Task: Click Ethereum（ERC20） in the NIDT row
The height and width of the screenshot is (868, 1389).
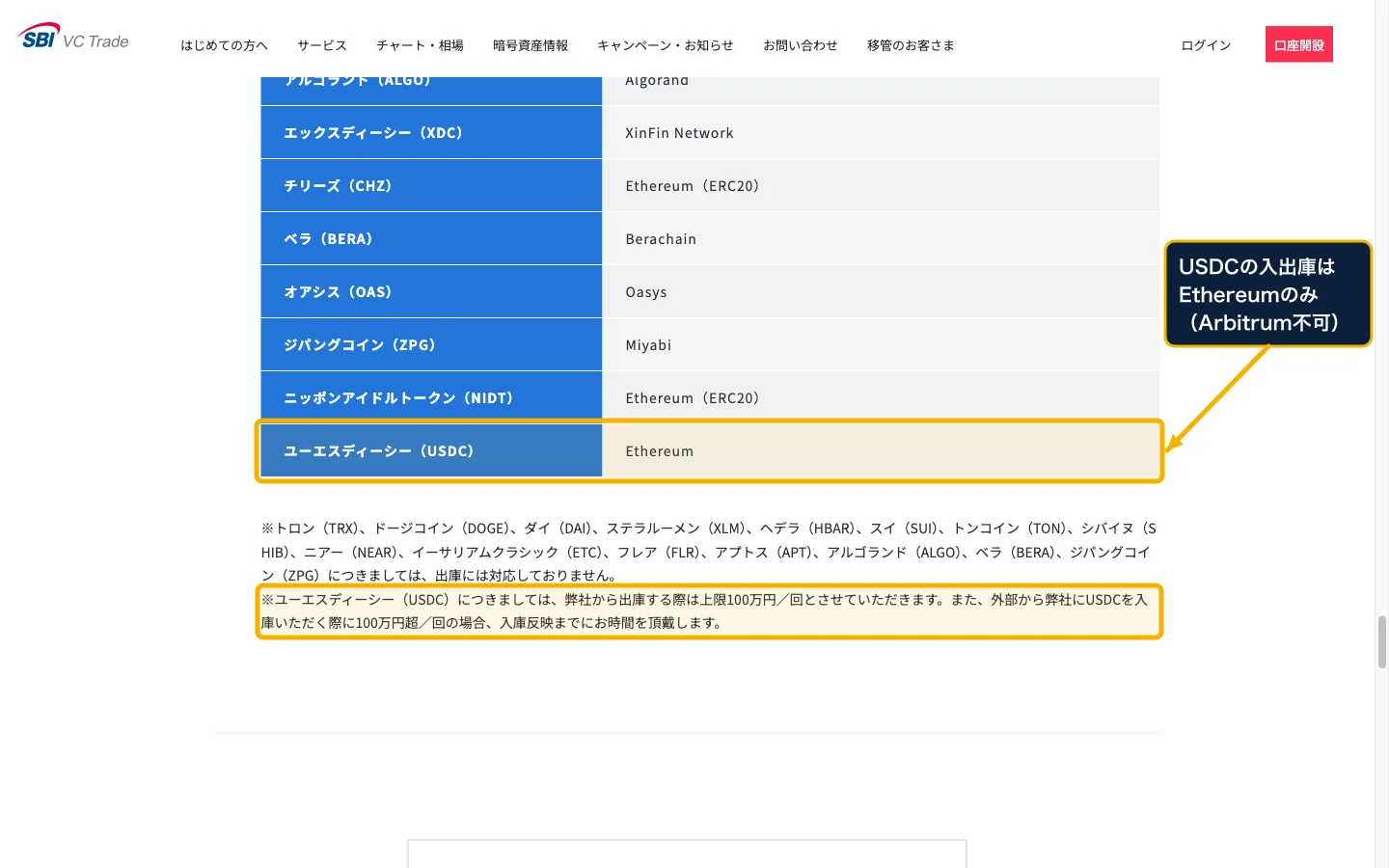Action: (x=881, y=397)
